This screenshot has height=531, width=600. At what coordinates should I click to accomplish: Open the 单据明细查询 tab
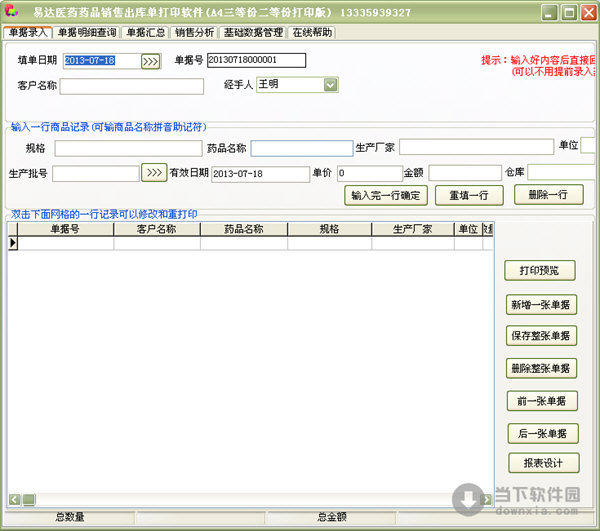click(x=87, y=33)
